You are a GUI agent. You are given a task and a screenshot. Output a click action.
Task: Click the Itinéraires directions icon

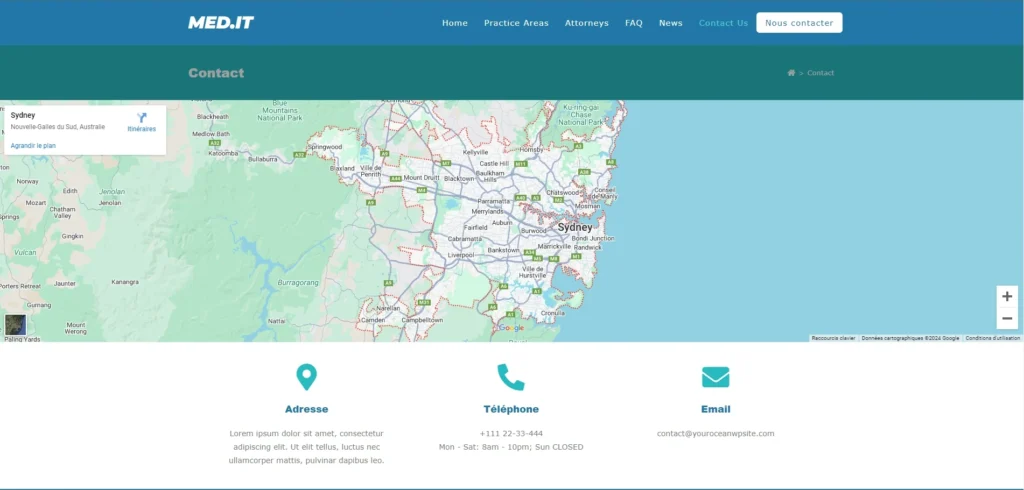[x=142, y=118]
